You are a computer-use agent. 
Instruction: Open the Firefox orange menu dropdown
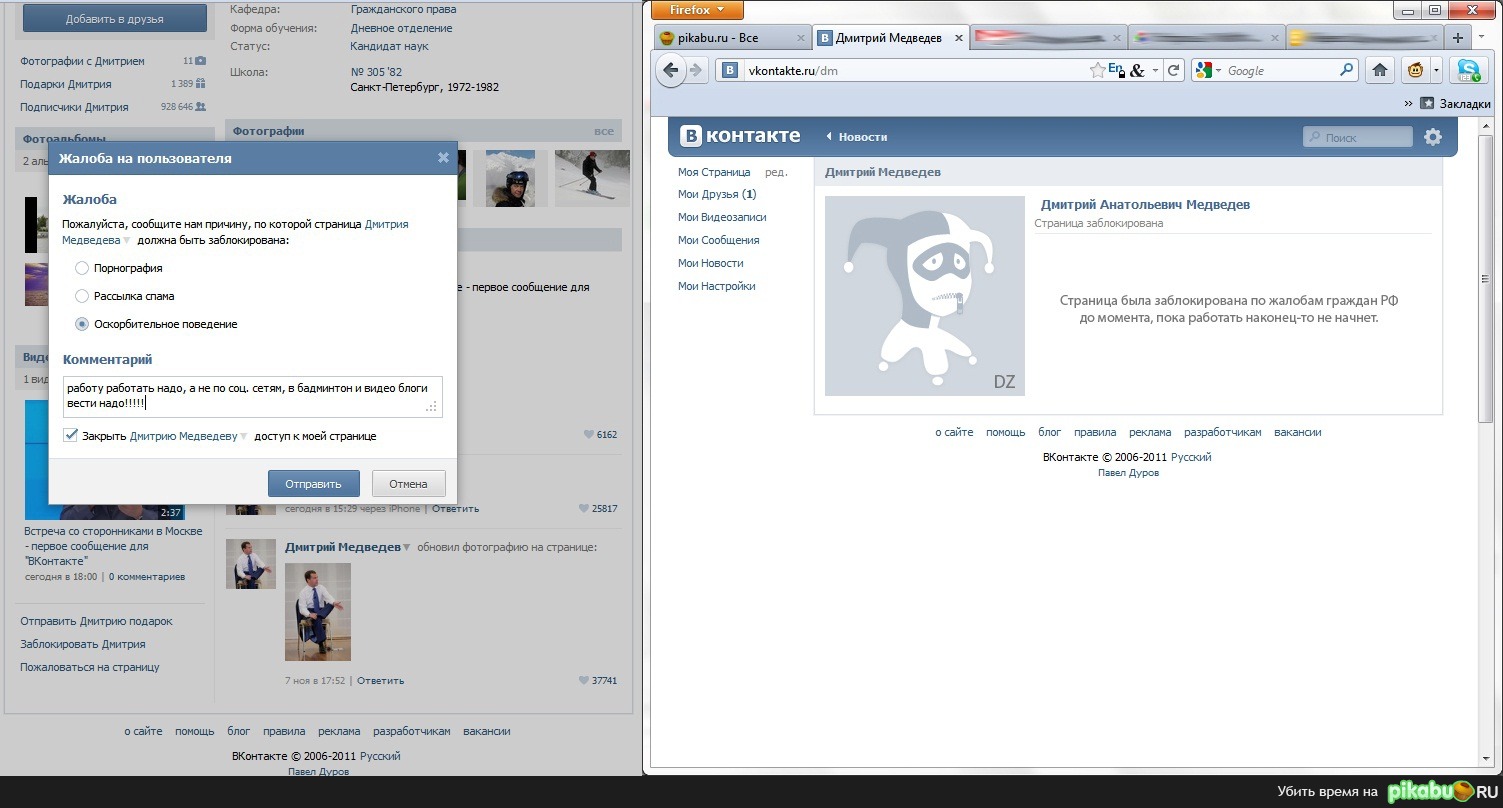[697, 10]
